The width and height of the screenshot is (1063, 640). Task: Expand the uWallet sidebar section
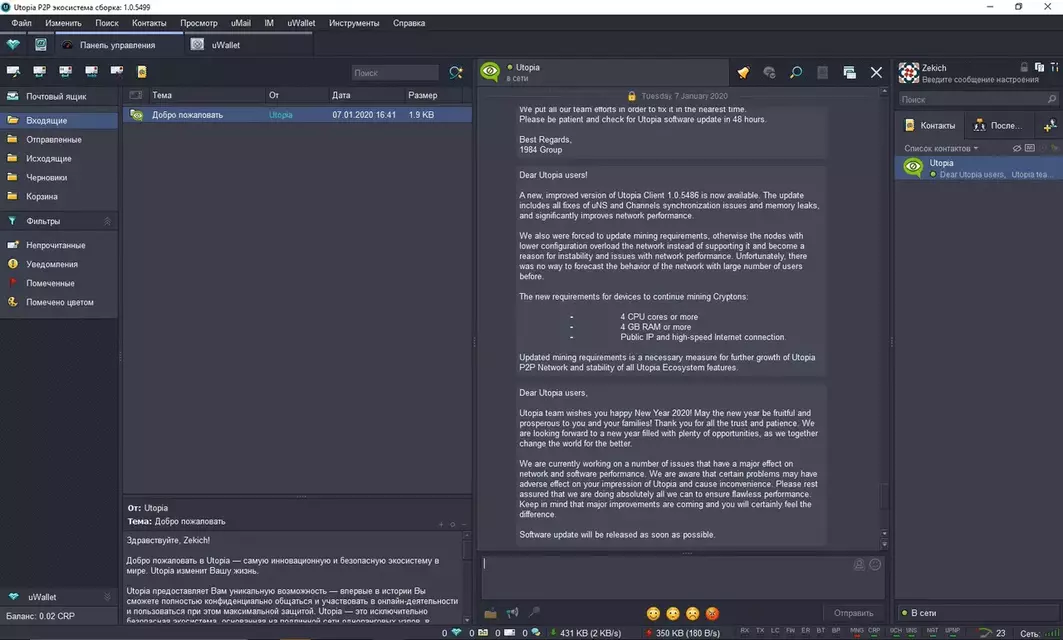click(107, 597)
